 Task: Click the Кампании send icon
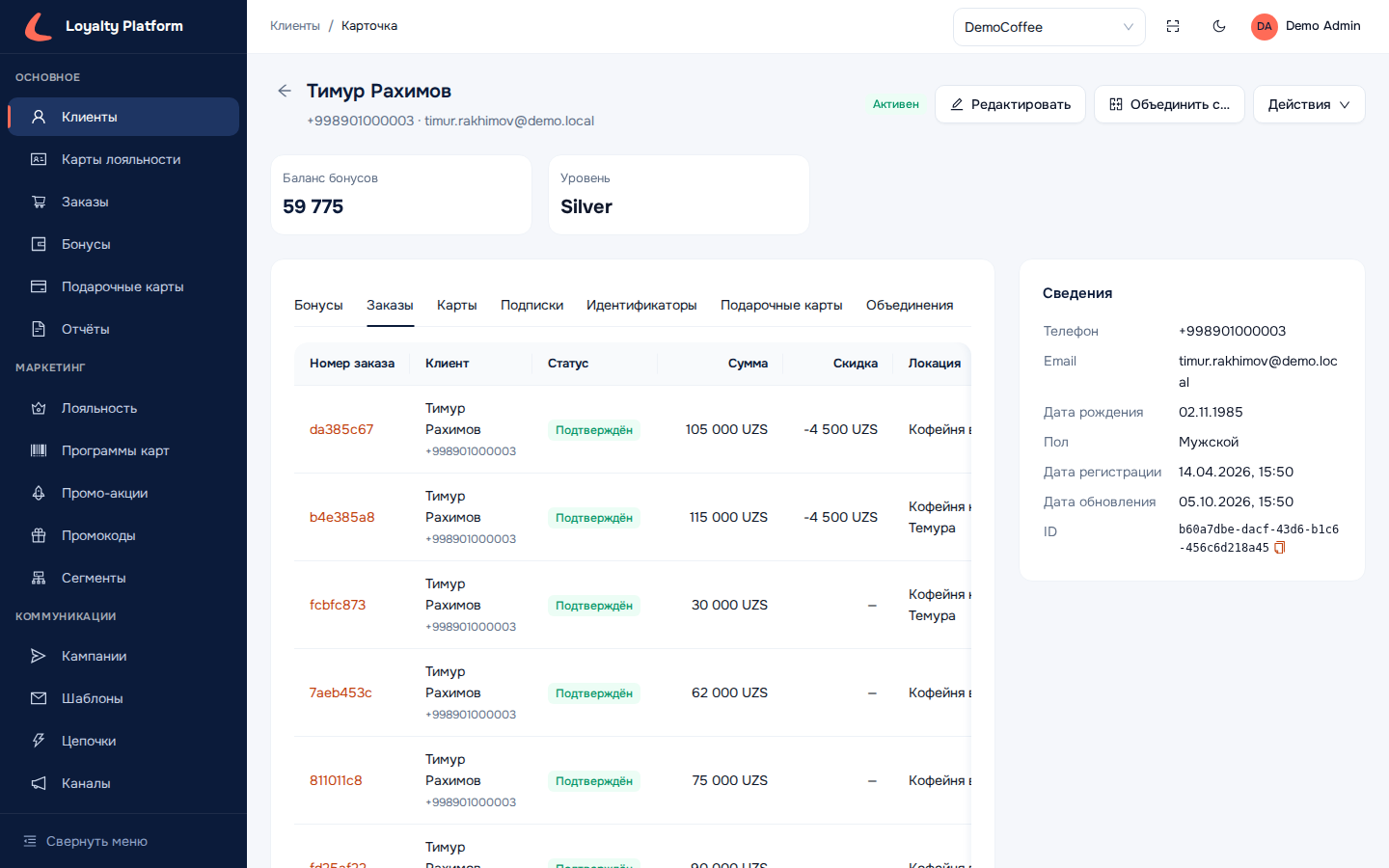tap(39, 656)
